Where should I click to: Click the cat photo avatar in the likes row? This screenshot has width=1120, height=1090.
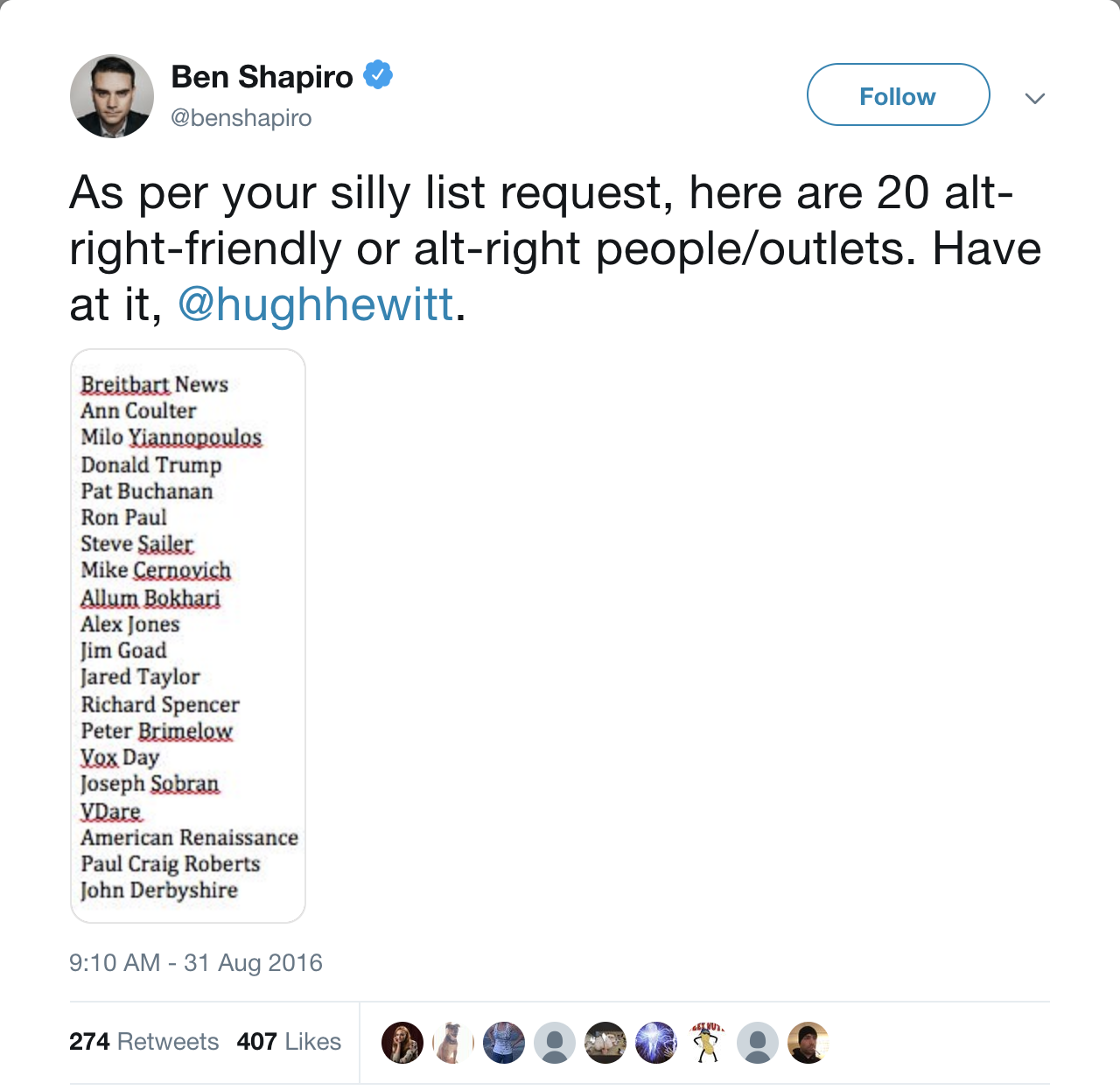[x=607, y=1043]
